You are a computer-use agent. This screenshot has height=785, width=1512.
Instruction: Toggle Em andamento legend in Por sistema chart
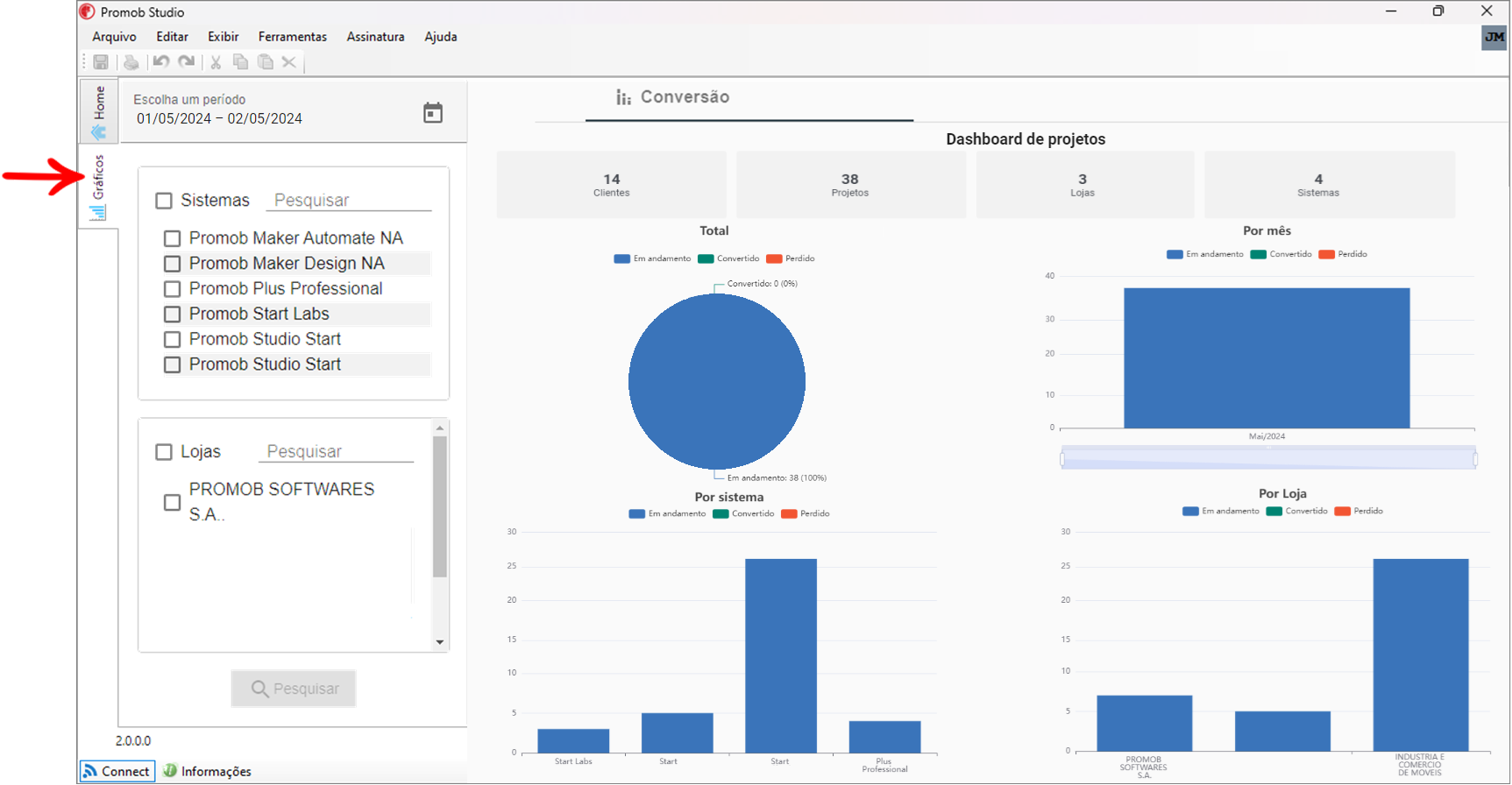click(667, 513)
